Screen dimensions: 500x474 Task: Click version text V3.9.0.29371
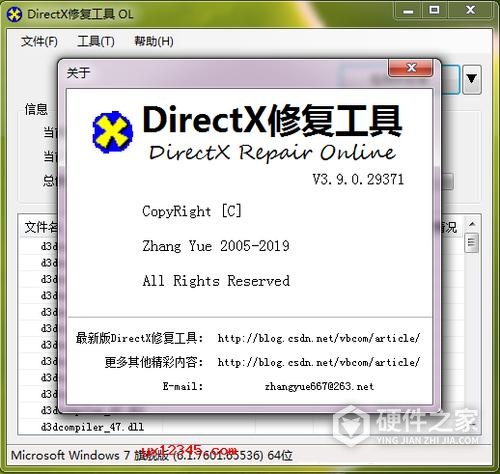pyautogui.click(x=358, y=179)
